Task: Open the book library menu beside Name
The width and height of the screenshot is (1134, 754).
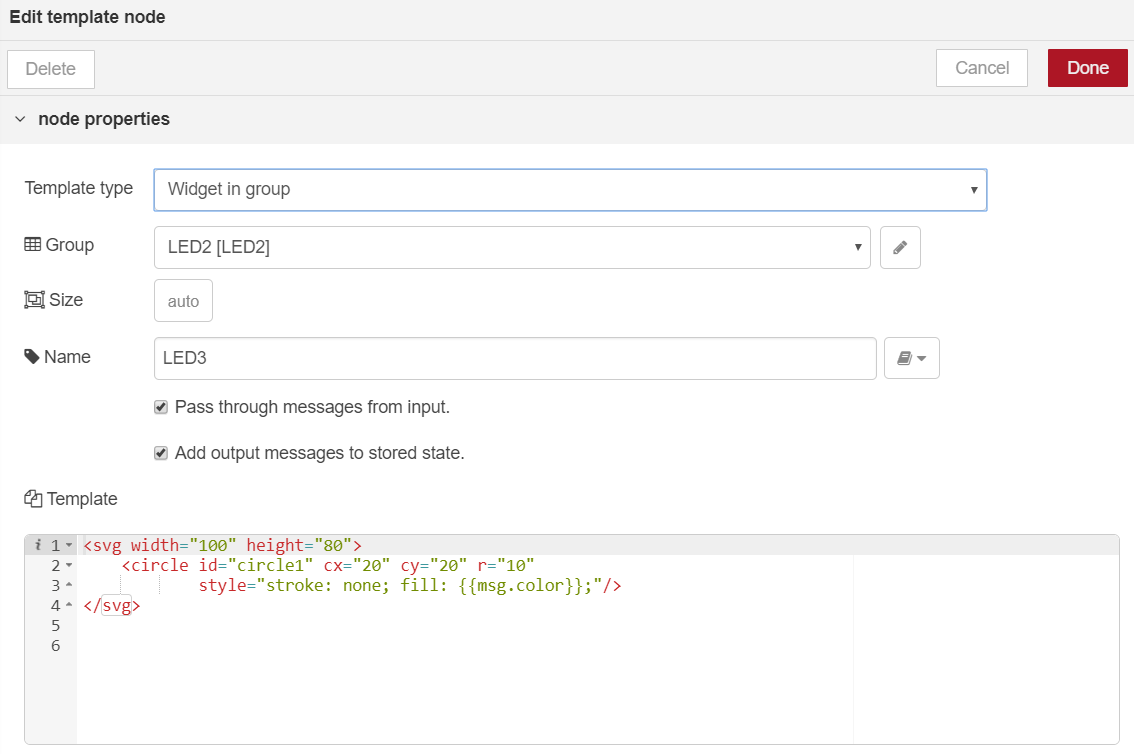Action: point(911,358)
